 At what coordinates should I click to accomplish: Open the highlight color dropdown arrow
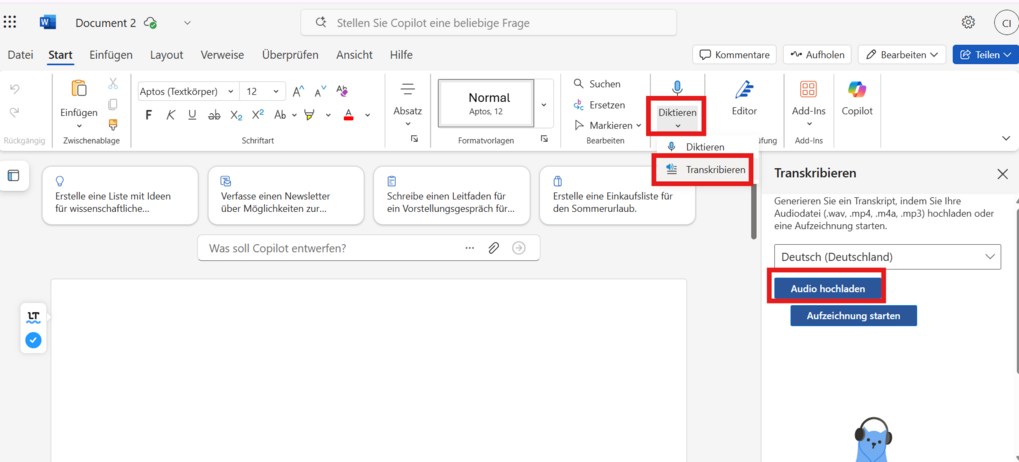(328, 115)
